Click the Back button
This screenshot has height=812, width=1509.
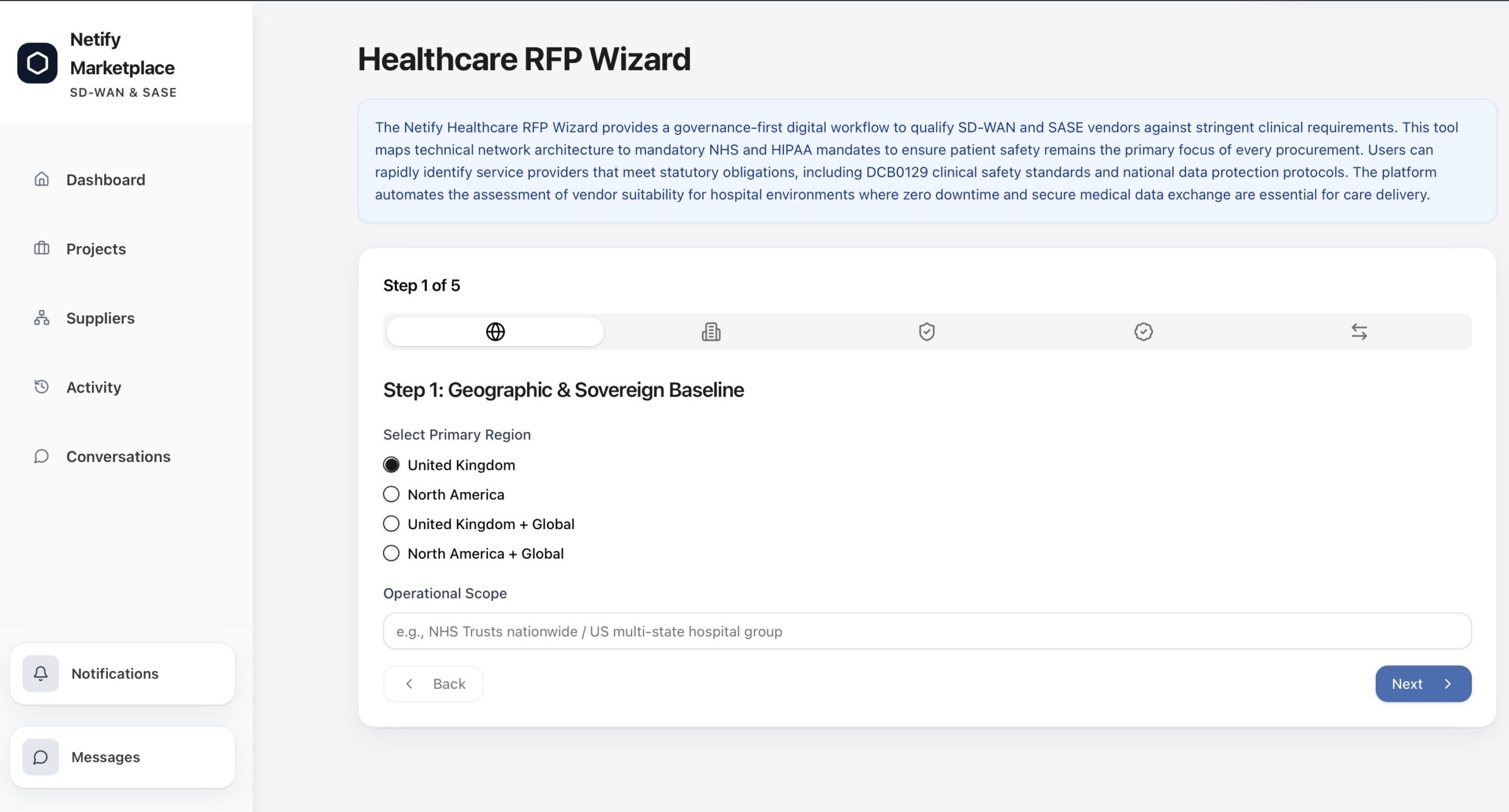point(433,683)
